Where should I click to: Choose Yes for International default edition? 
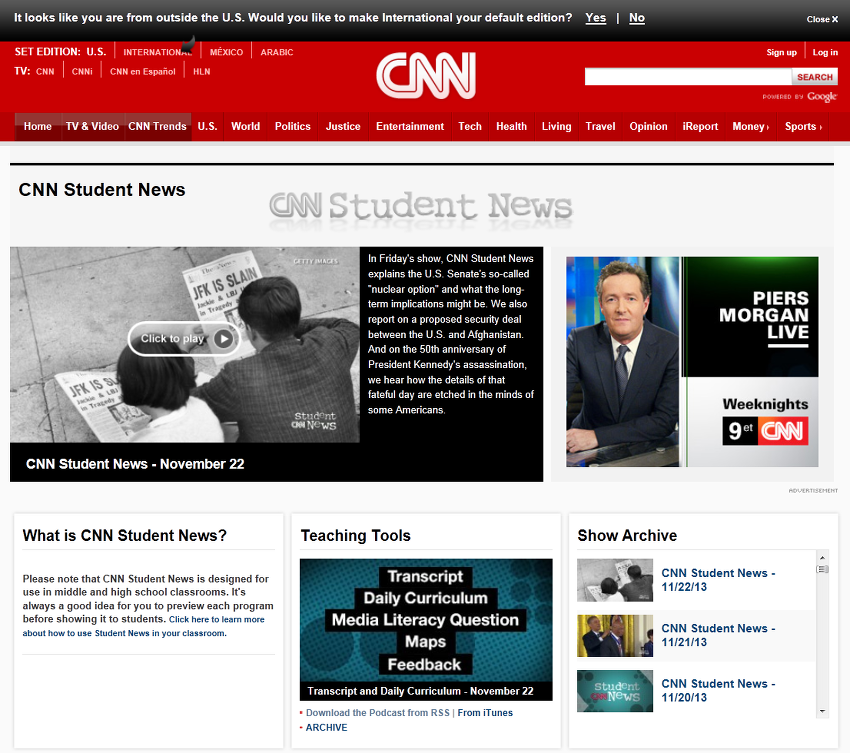pos(595,18)
